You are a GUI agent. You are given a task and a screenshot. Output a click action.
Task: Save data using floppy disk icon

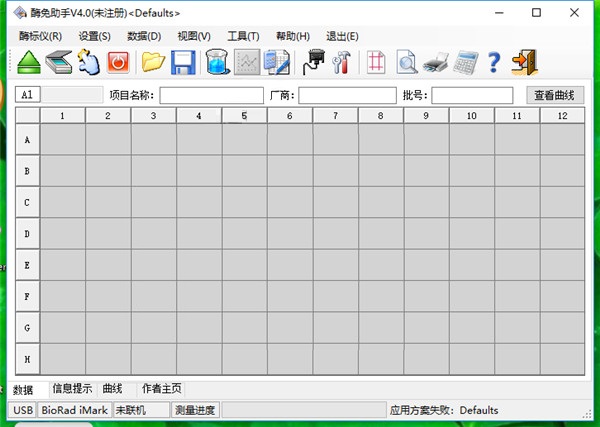point(182,62)
